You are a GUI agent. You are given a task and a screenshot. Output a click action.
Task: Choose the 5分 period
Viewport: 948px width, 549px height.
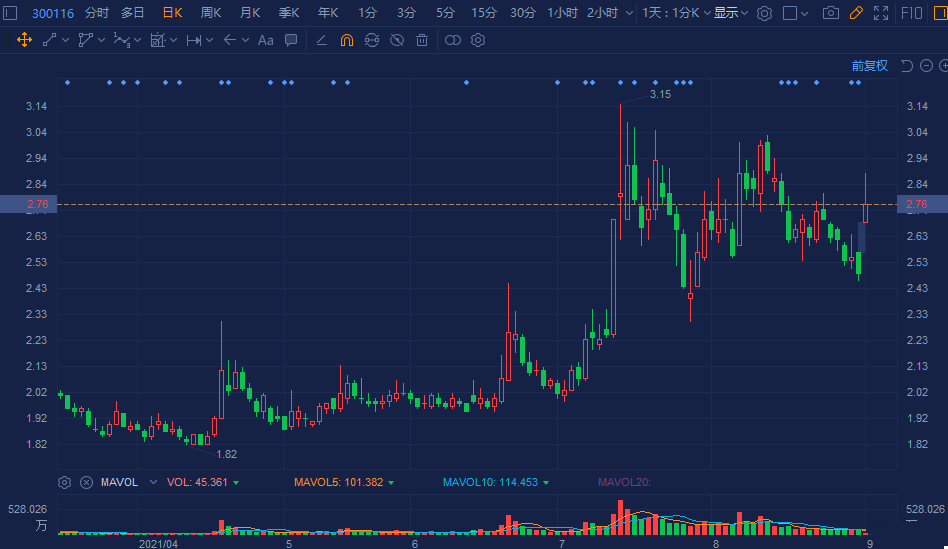[x=445, y=13]
